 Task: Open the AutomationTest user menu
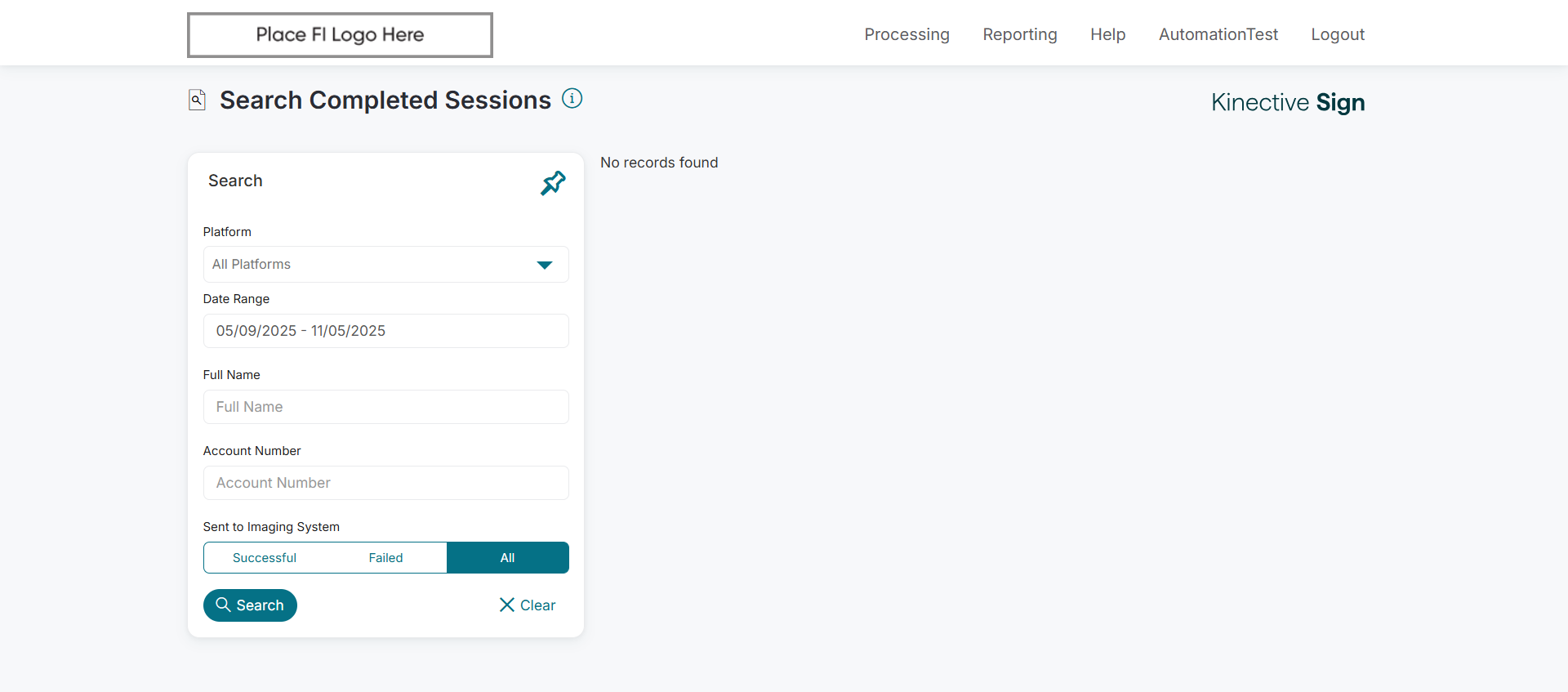point(1218,34)
